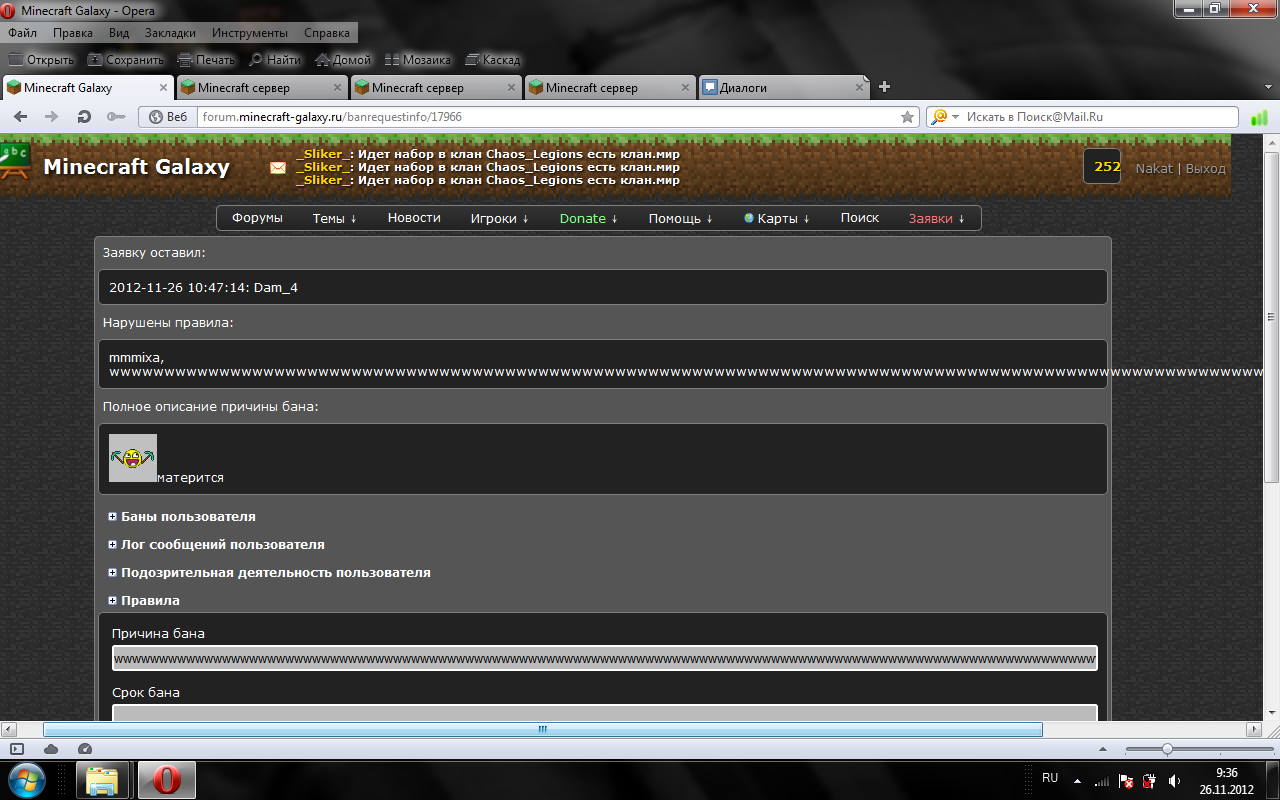1280x800 pixels.
Task: Open the Форумы link in navigation
Action: pyautogui.click(x=257, y=218)
